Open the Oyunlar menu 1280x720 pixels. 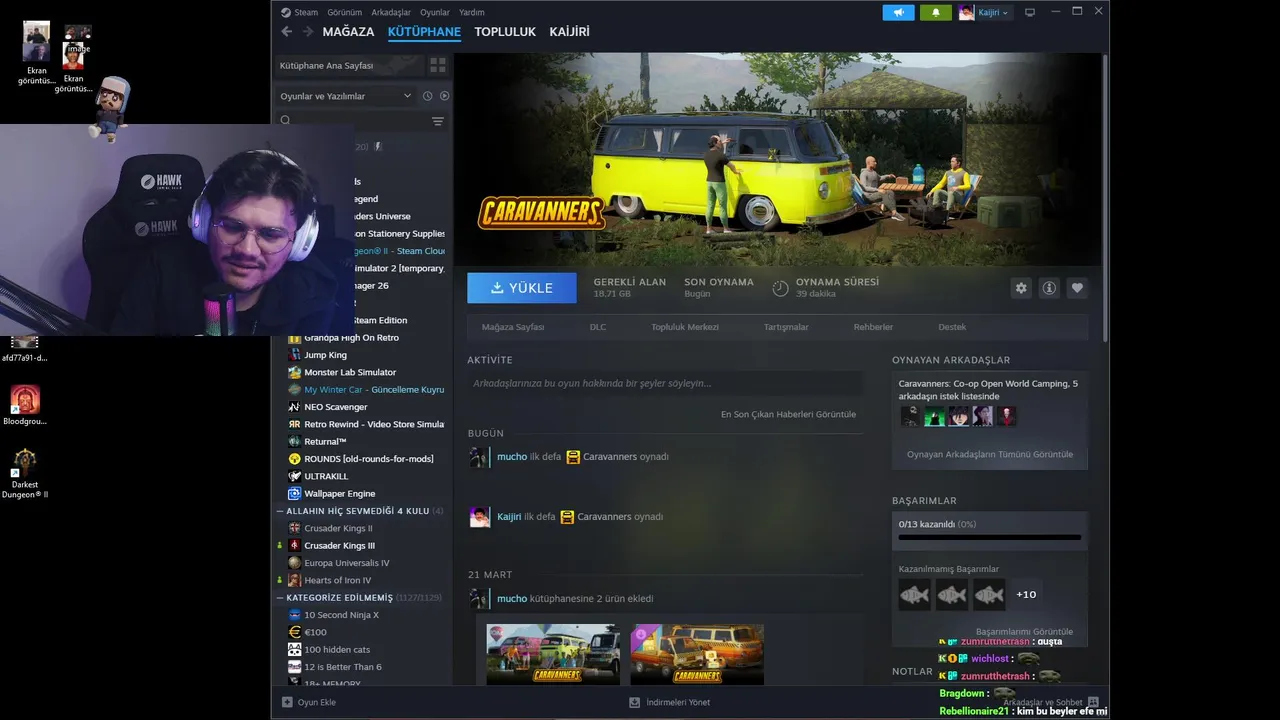pos(435,12)
